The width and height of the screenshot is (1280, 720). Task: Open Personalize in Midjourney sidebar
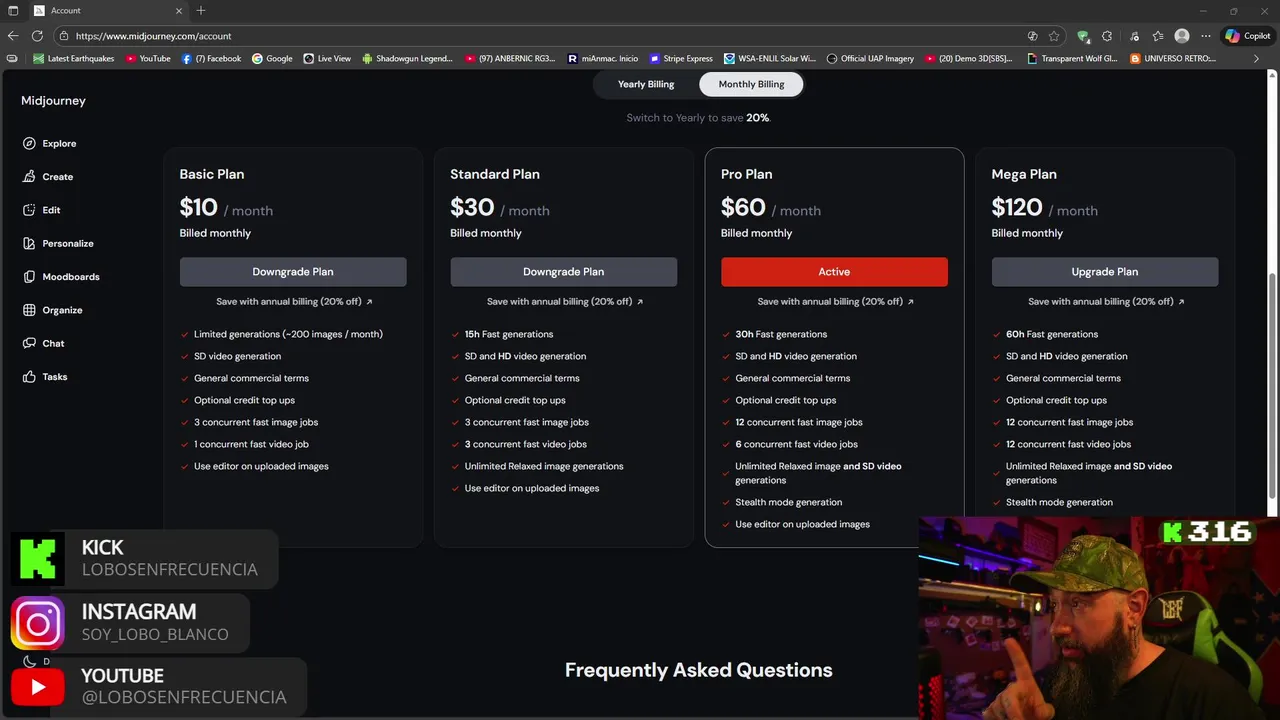point(58,243)
